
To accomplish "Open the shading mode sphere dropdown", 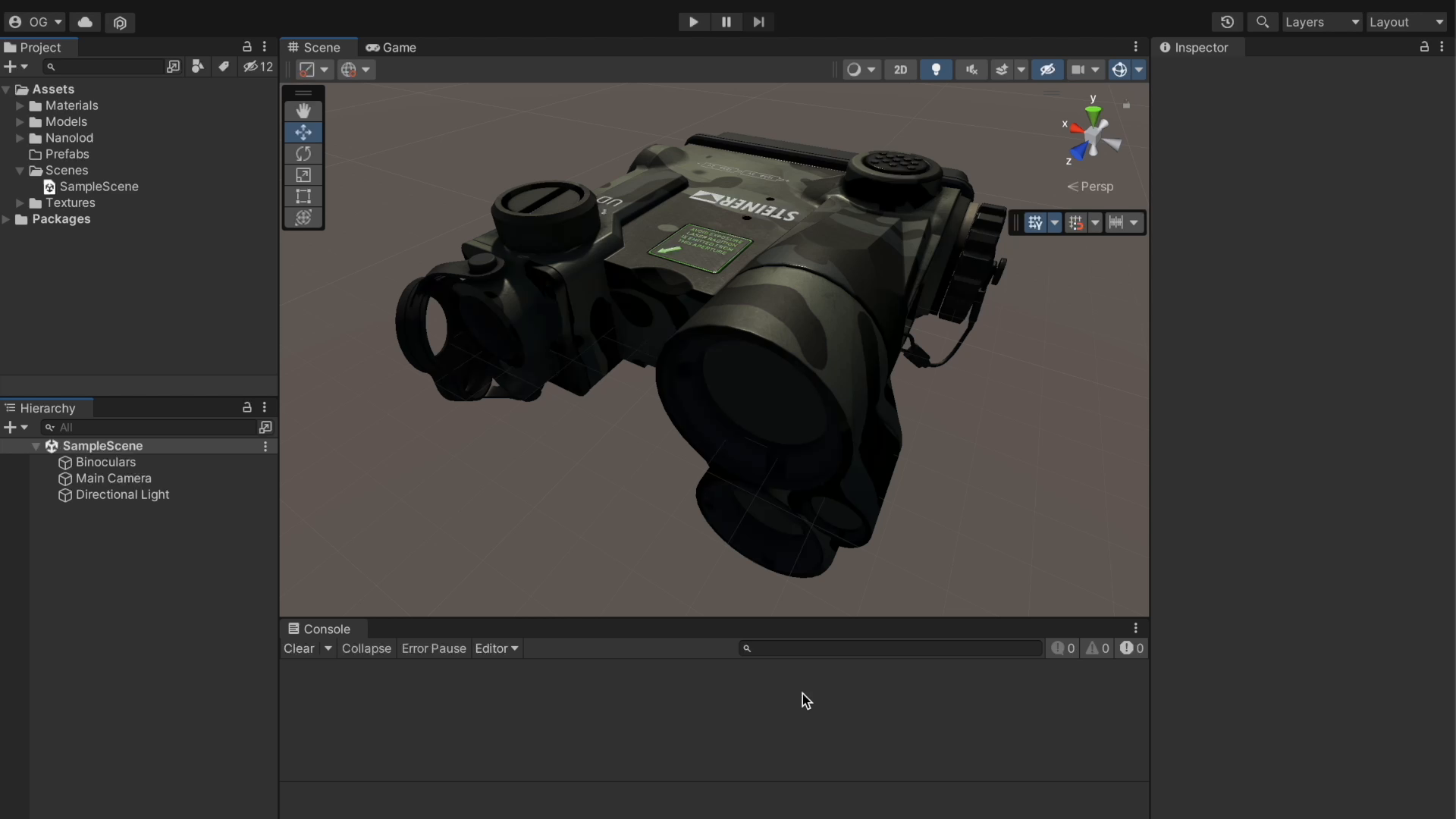I will (861, 70).
